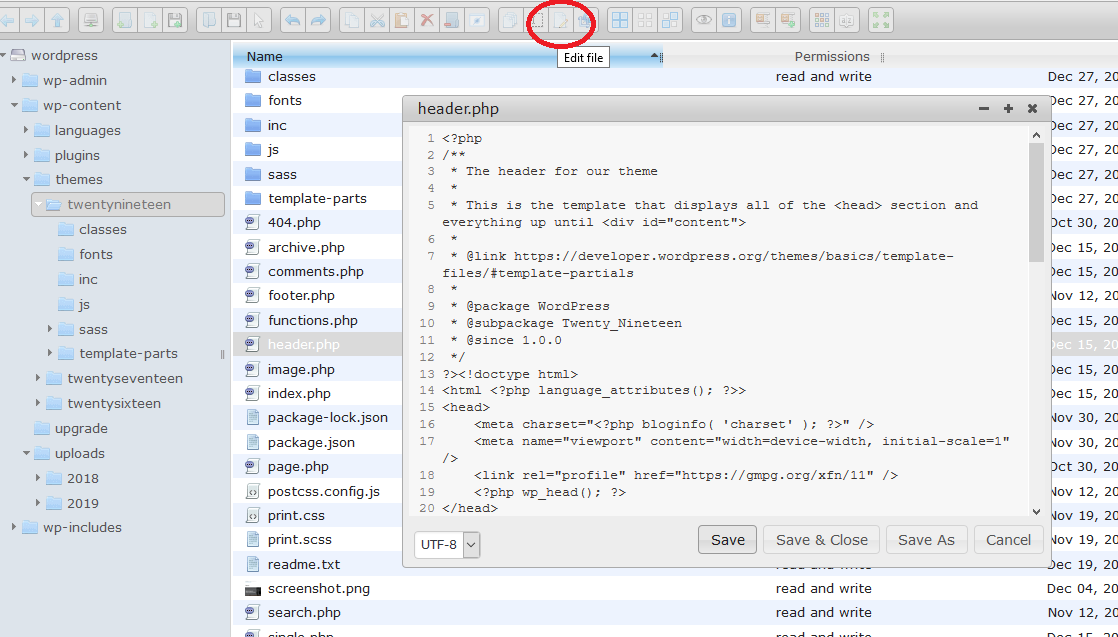
Task: Click the red X delete icon
Action: (427, 21)
